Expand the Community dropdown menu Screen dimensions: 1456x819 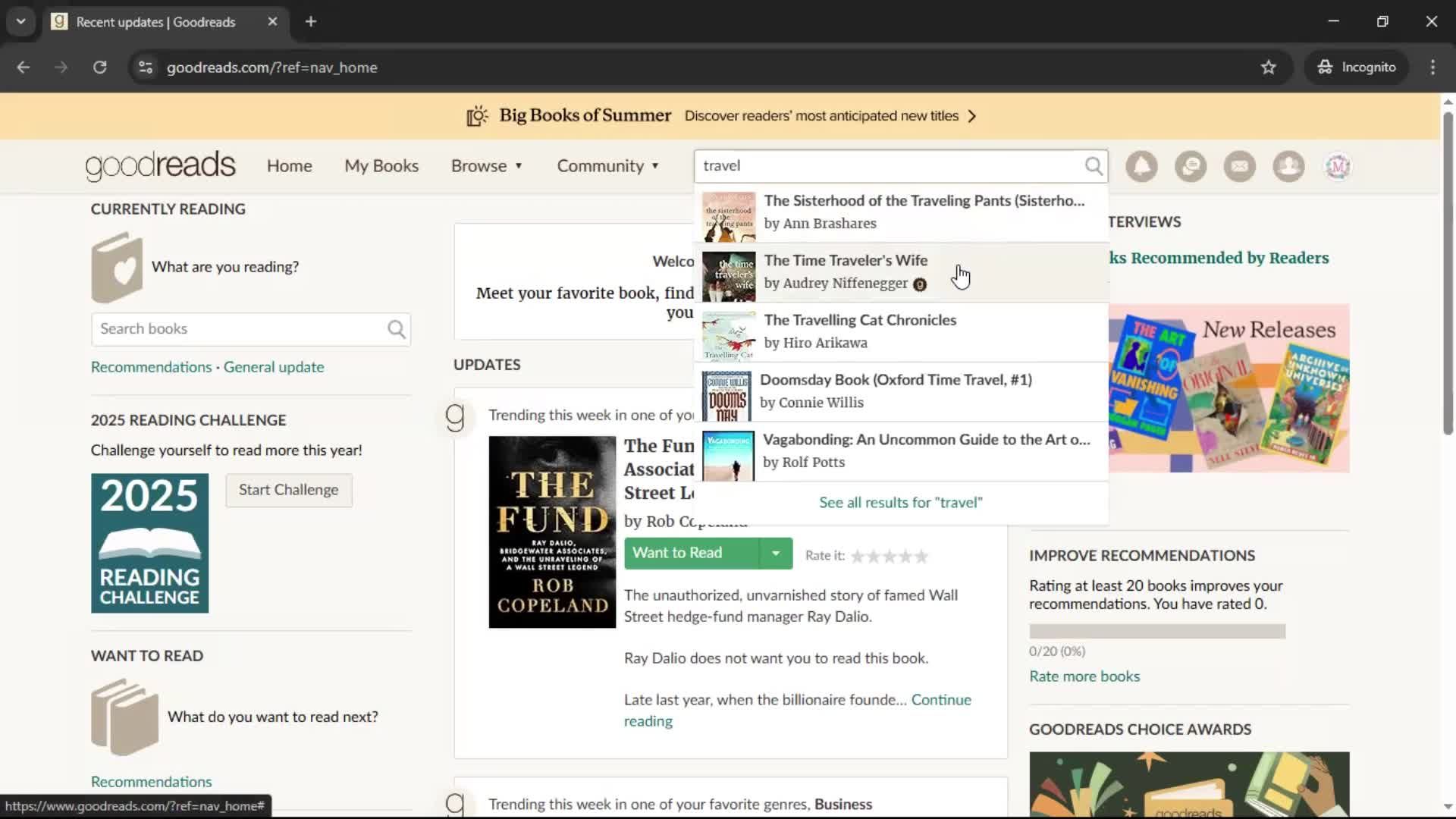(608, 166)
